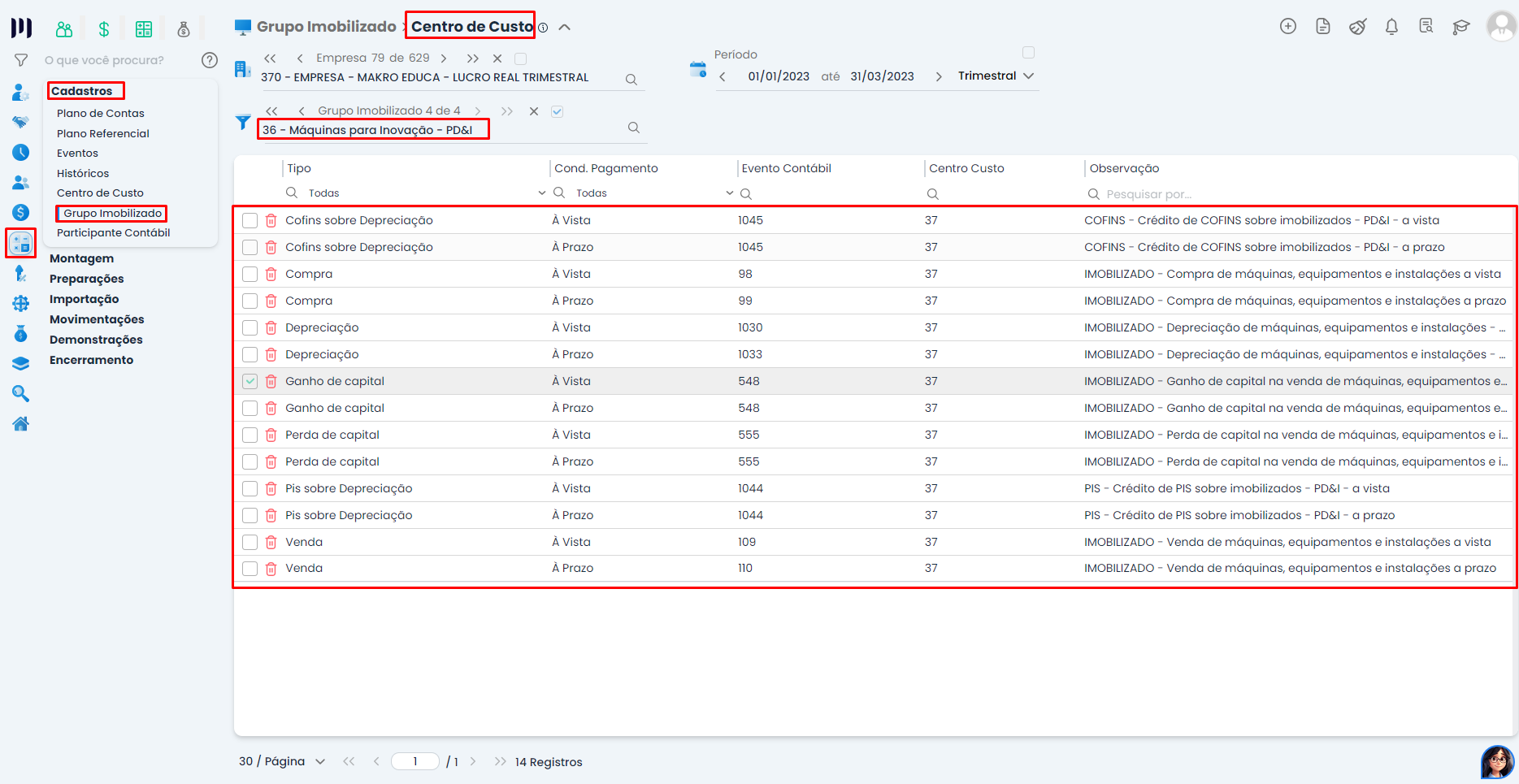The image size is (1519, 784).
Task: Click the add plus circle icon
Action: coord(1287,27)
